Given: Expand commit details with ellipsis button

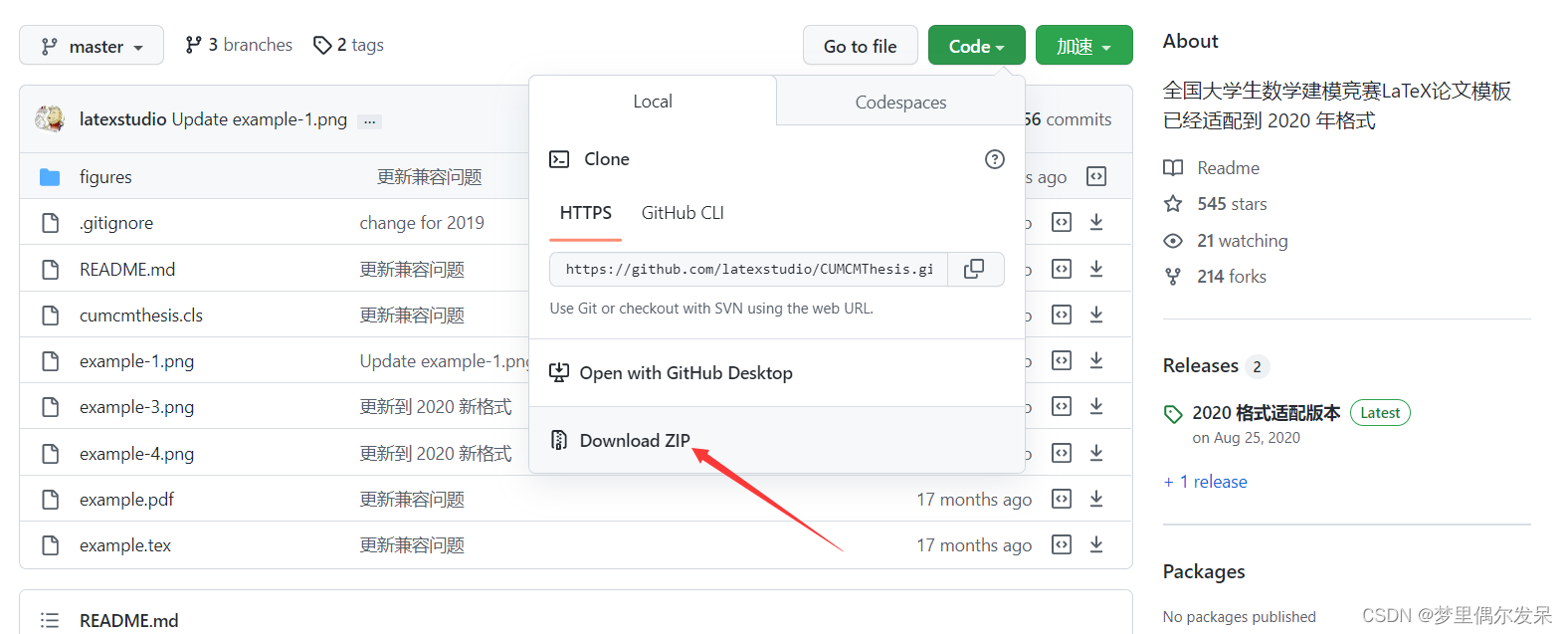Looking at the screenshot, I should [x=370, y=121].
